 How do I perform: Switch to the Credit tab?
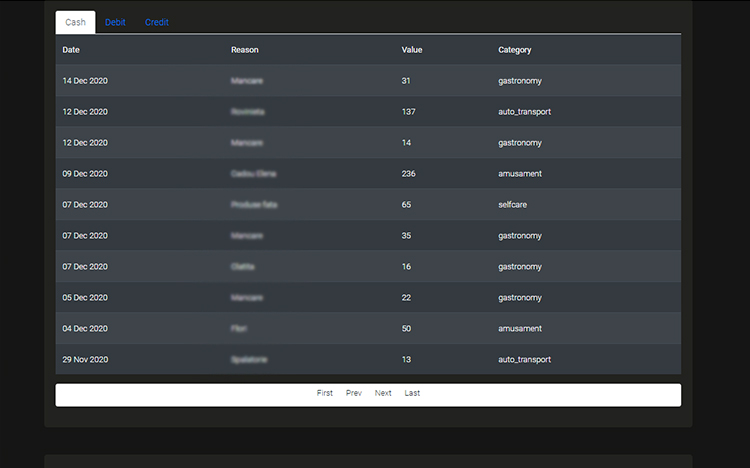pyautogui.click(x=157, y=22)
